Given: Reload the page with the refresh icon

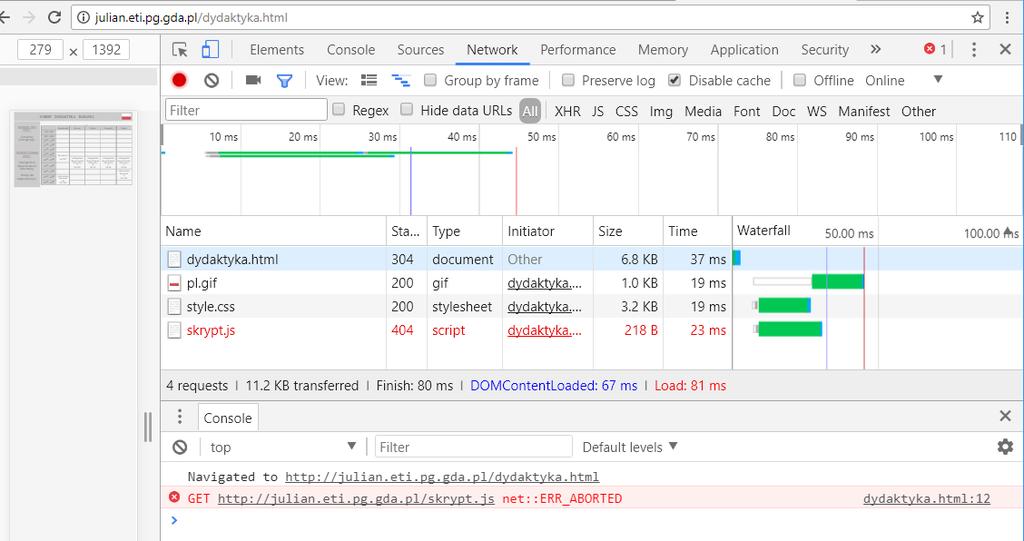Looking at the screenshot, I should coord(55,18).
